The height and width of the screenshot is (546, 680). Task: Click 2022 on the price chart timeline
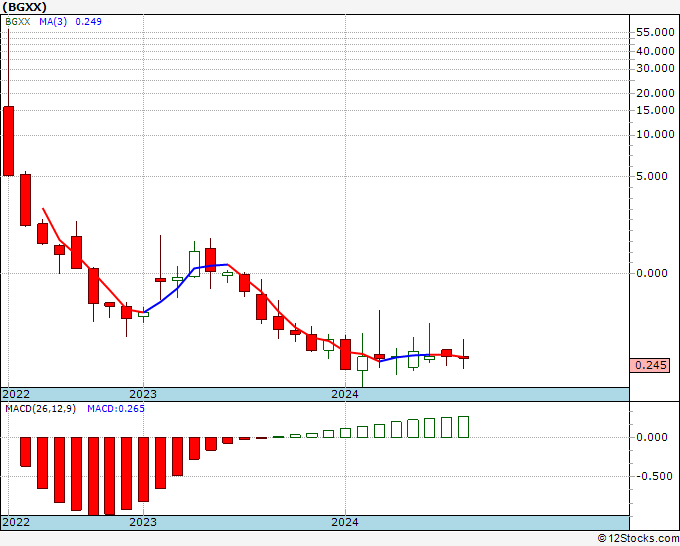point(16,394)
